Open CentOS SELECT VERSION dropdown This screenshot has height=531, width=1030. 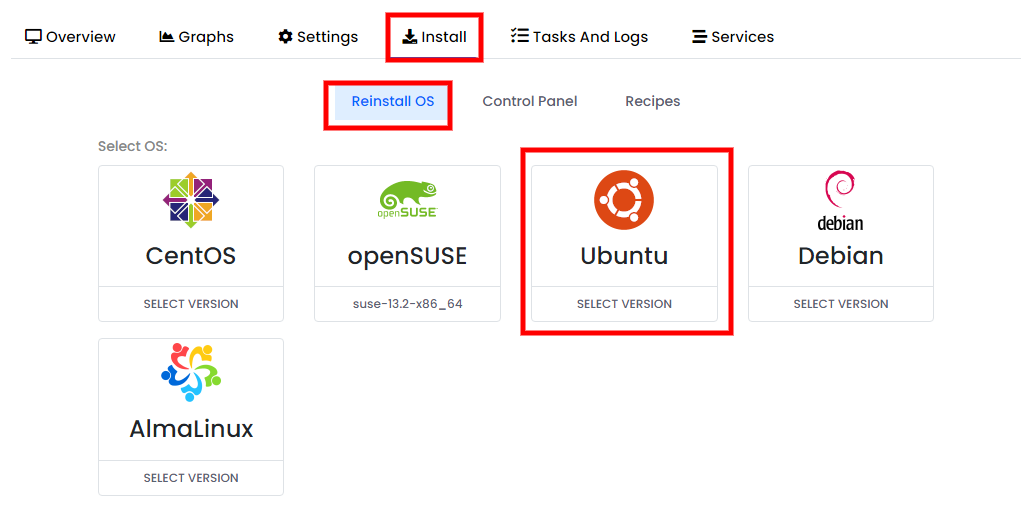191,304
